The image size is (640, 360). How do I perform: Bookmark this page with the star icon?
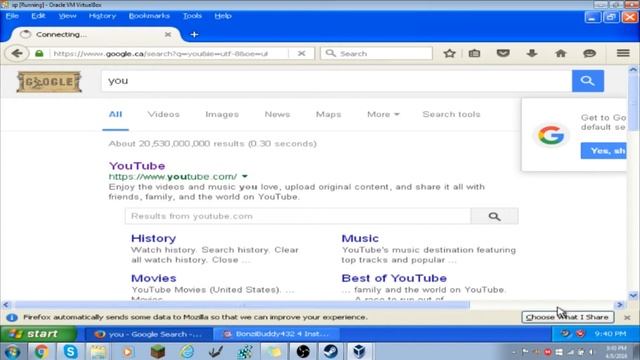click(x=449, y=53)
